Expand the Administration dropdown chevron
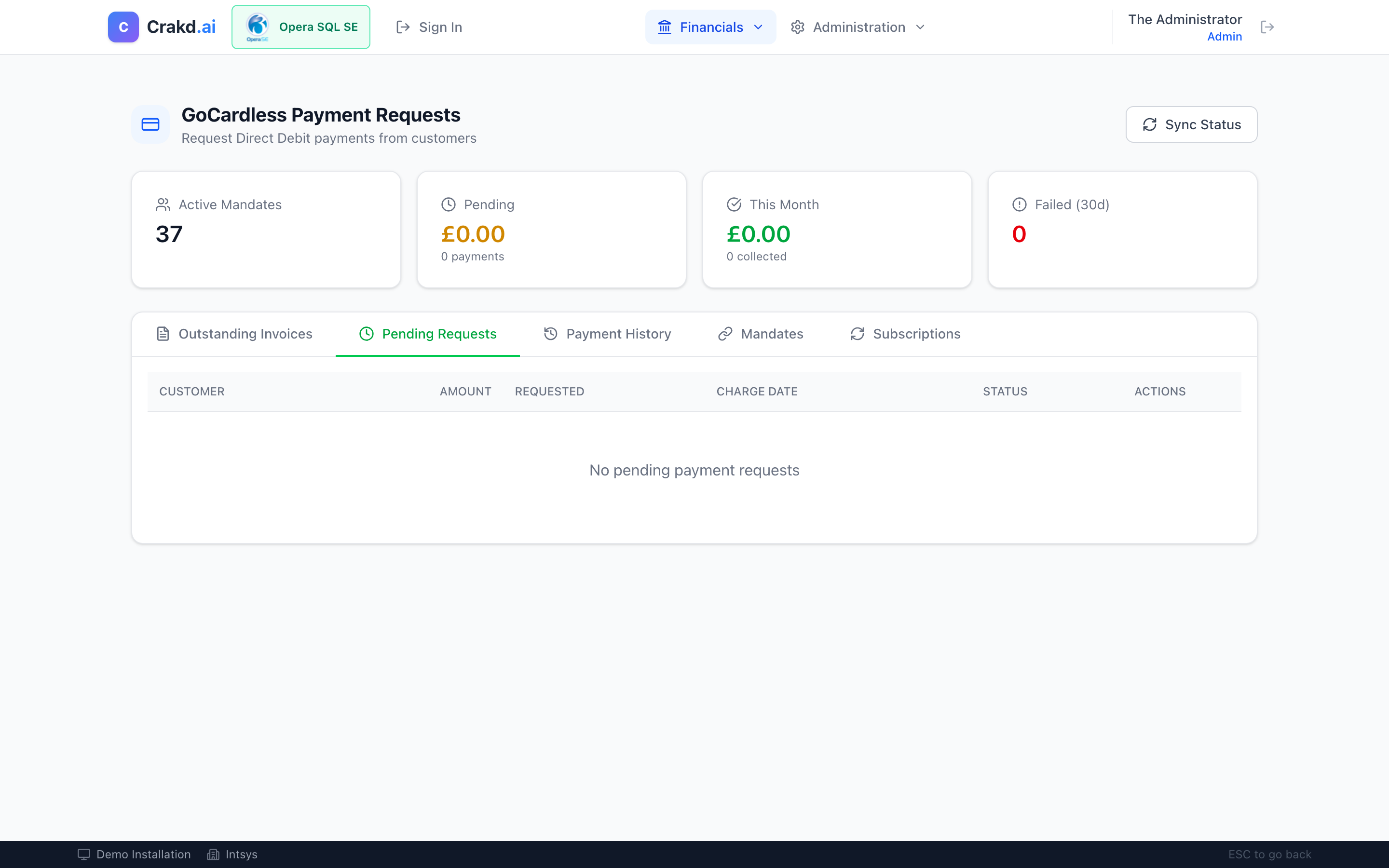This screenshot has width=1389, height=868. (920, 27)
